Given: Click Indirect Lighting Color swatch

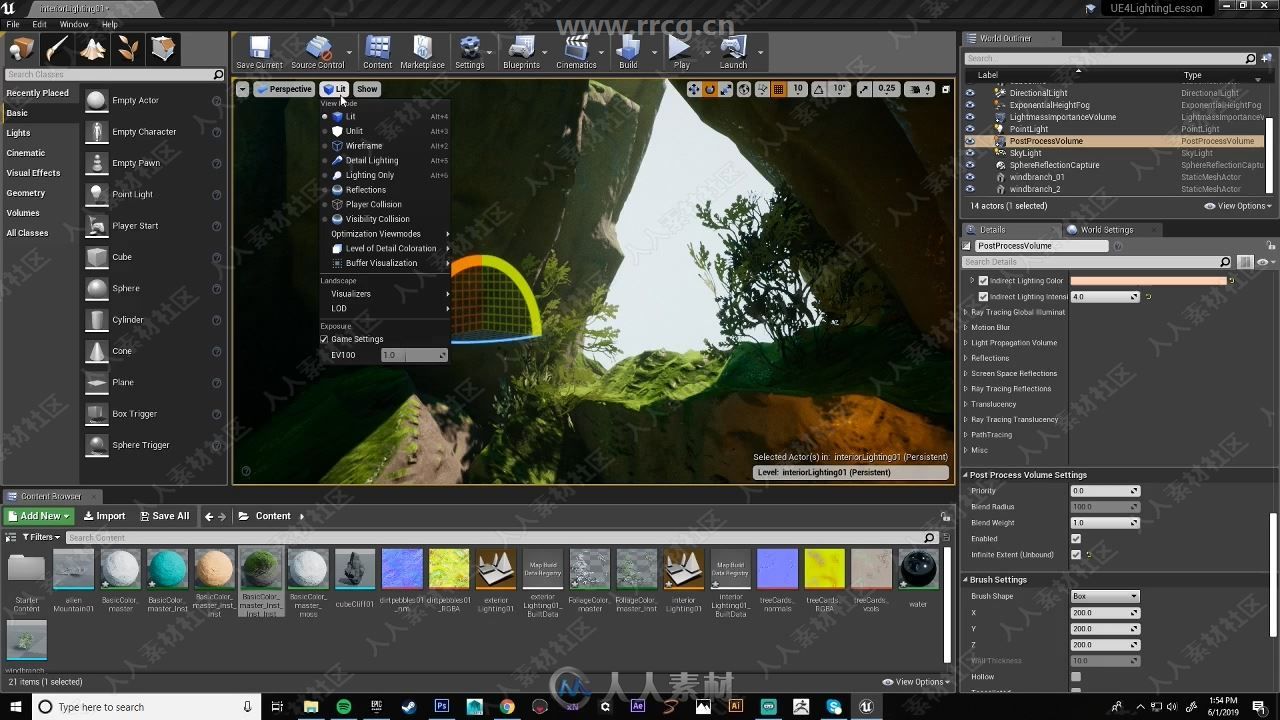Looking at the screenshot, I should coord(1148,281).
